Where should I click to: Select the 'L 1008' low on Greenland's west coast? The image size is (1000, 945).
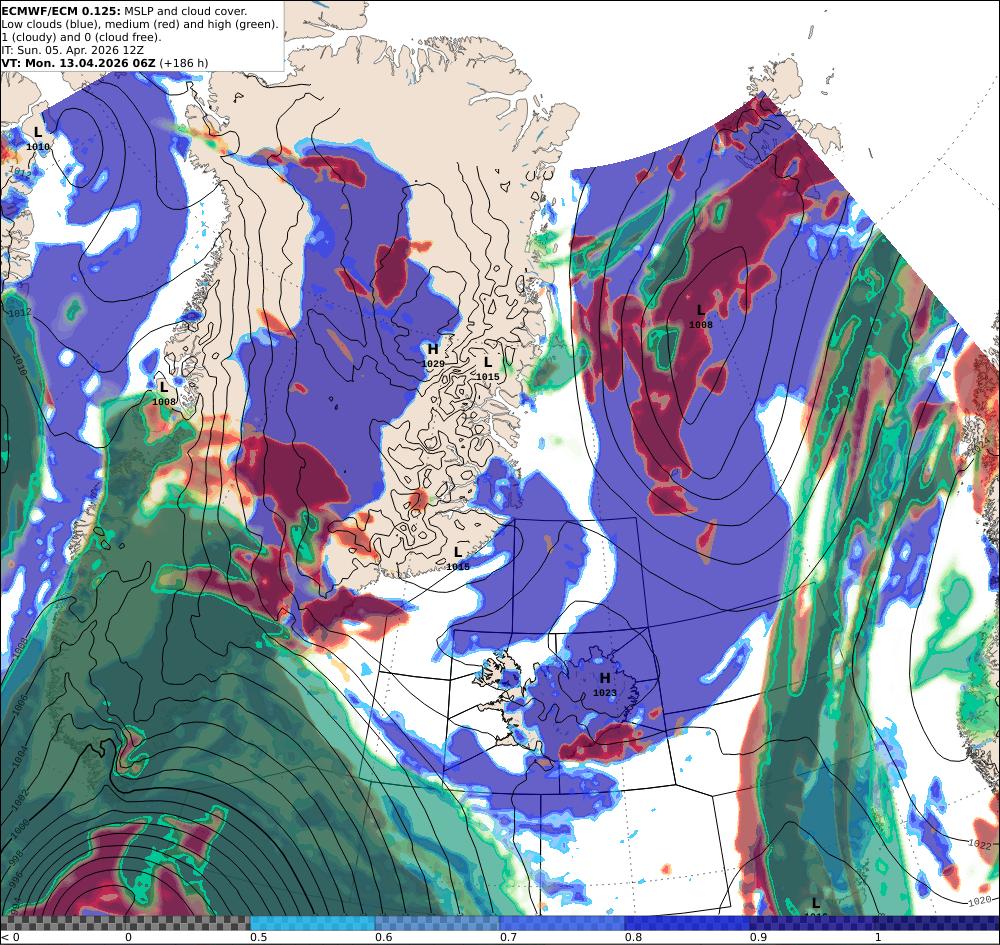(x=164, y=393)
